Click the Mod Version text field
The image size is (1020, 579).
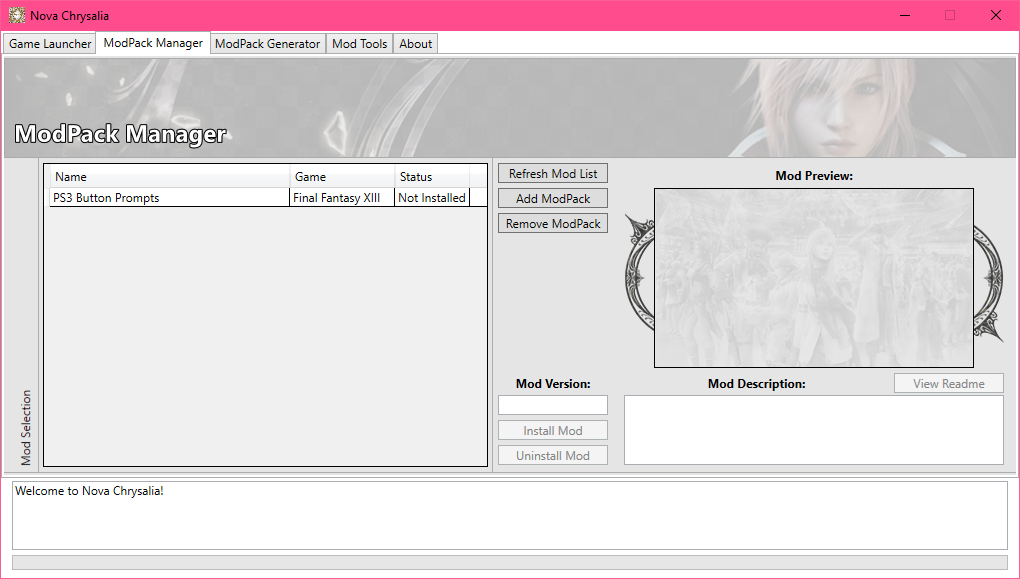553,405
